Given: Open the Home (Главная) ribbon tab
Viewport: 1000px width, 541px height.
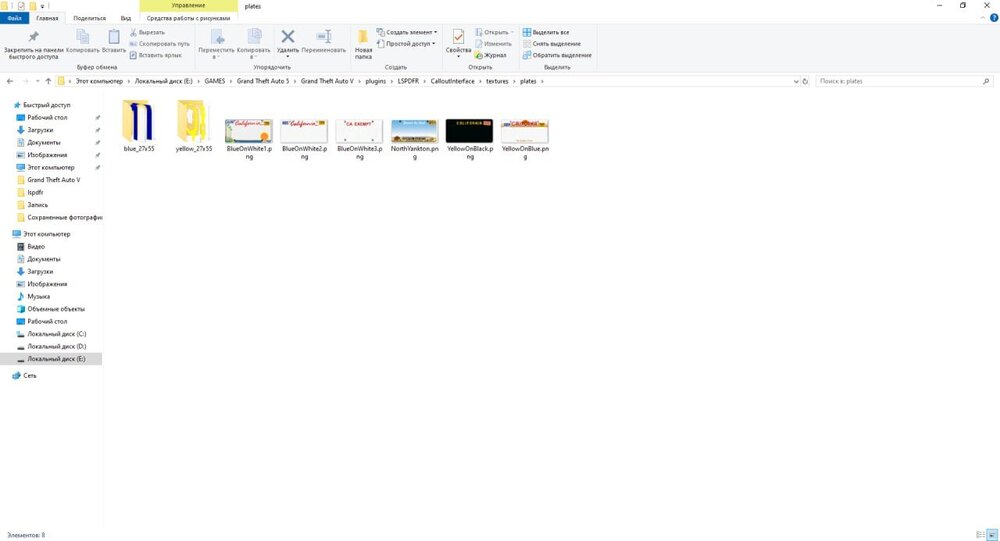Looking at the screenshot, I should tap(47, 18).
